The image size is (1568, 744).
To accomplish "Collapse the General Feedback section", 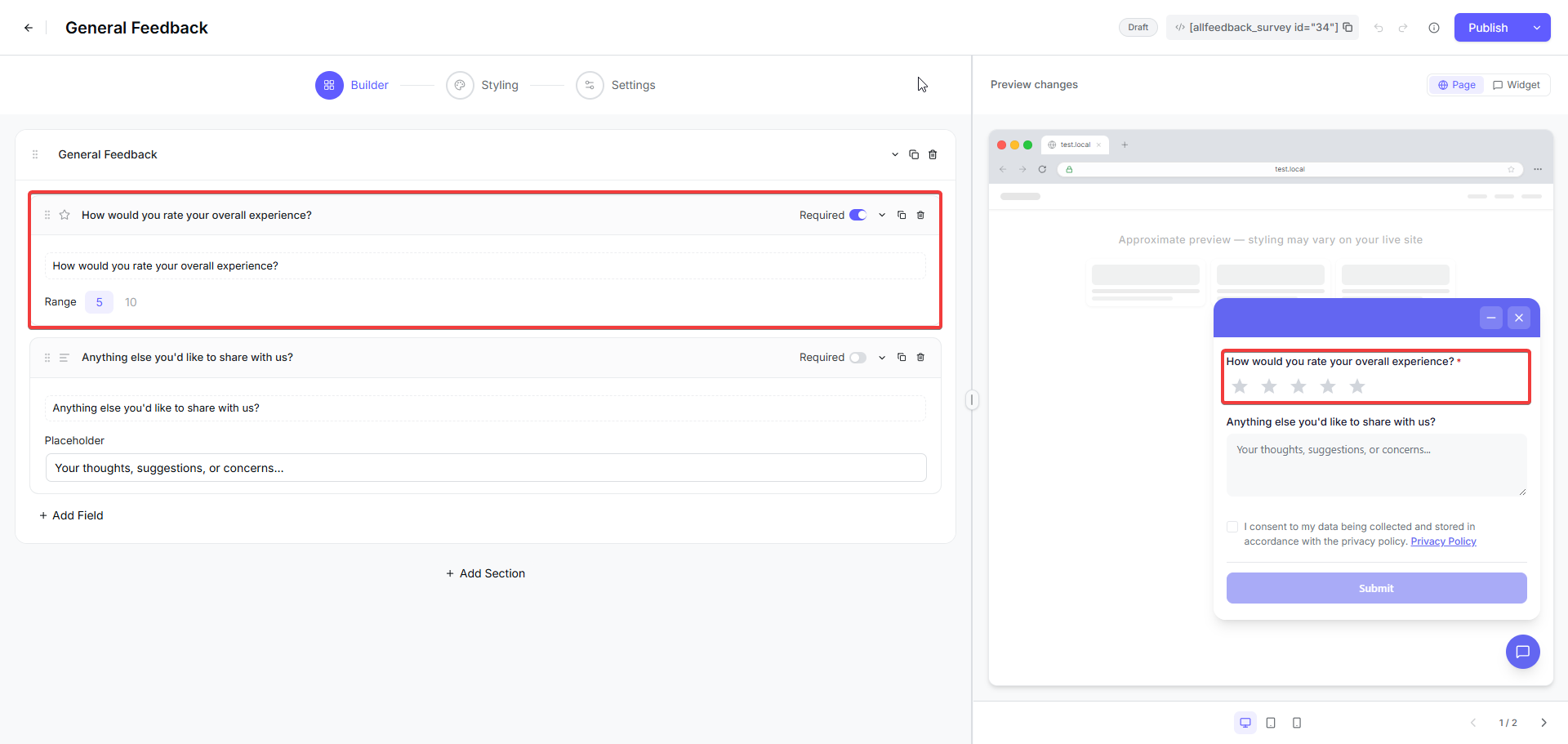I will pos(895,154).
